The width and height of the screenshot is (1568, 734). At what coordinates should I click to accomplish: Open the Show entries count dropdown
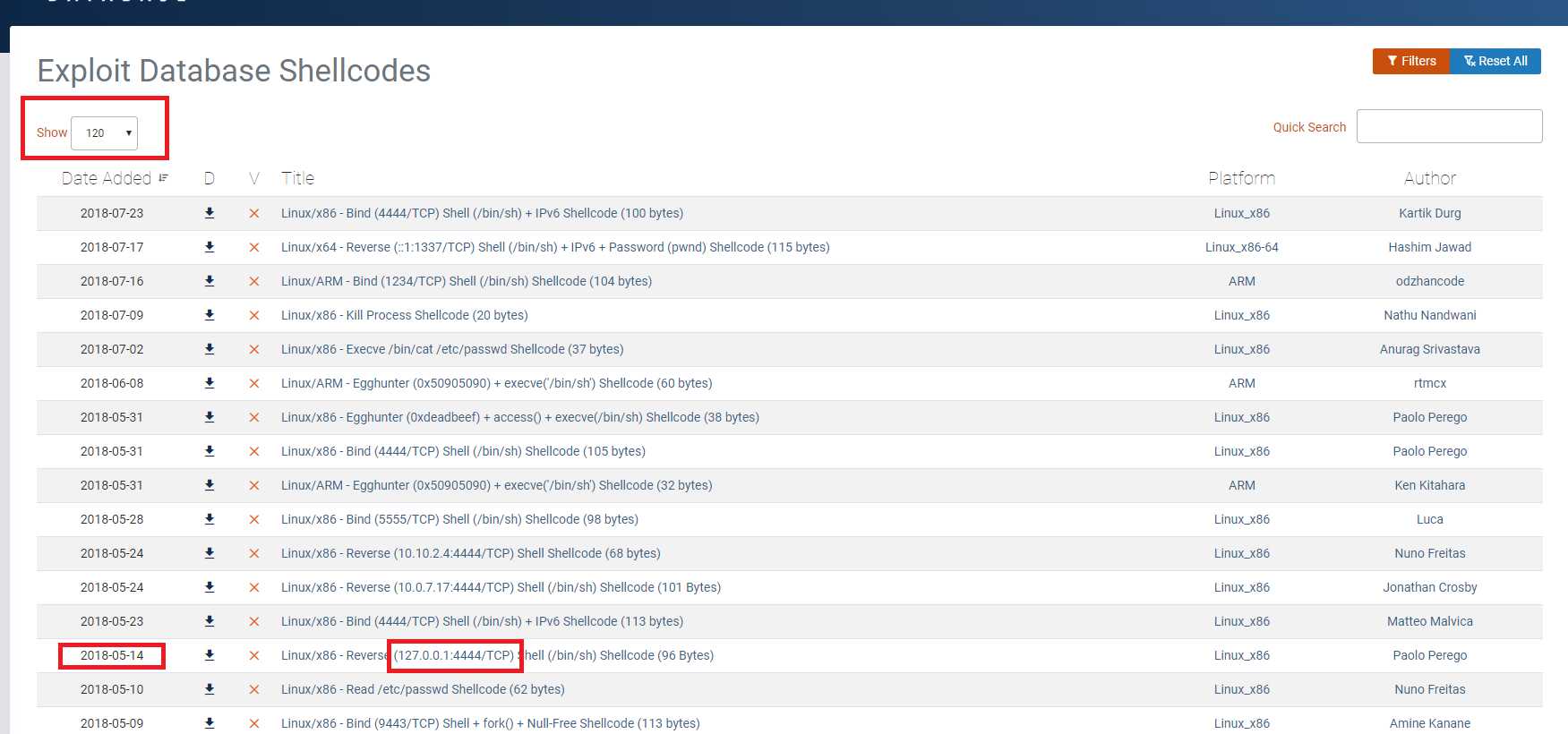pos(104,132)
